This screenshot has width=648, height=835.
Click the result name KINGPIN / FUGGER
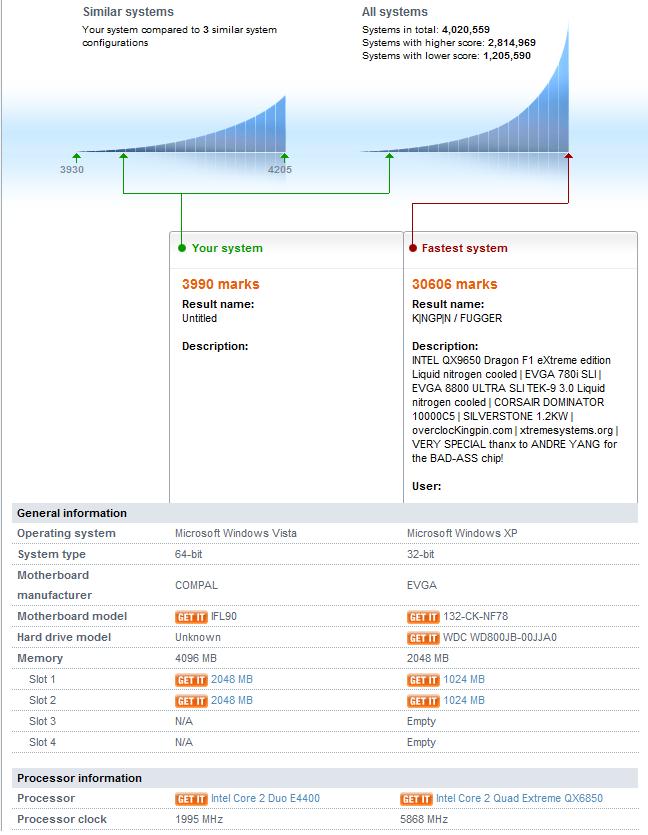point(457,318)
